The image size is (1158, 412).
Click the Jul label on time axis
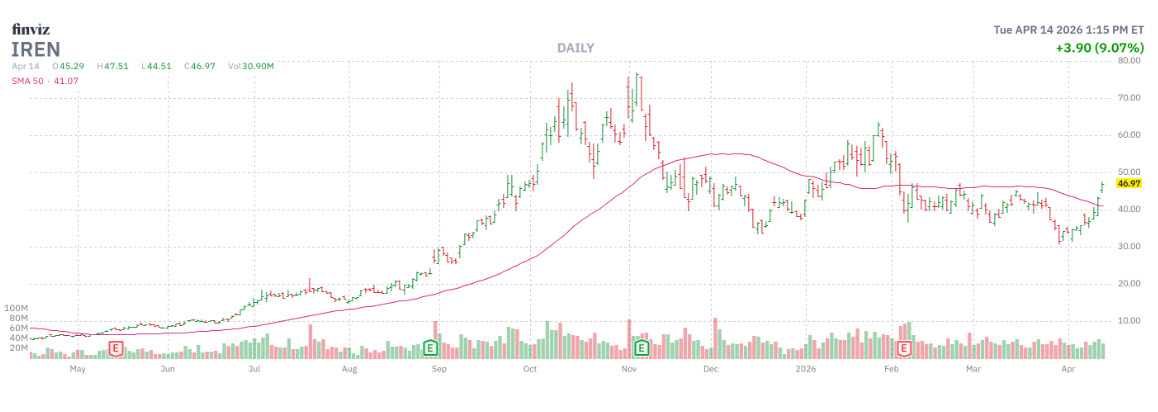(x=255, y=368)
